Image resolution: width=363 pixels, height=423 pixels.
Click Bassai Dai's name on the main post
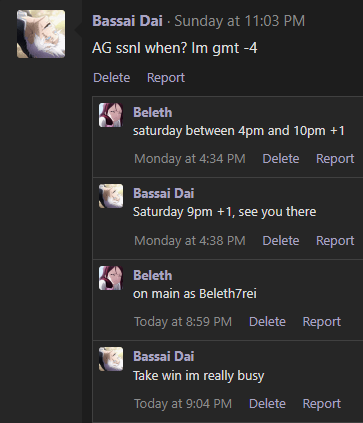tap(127, 21)
